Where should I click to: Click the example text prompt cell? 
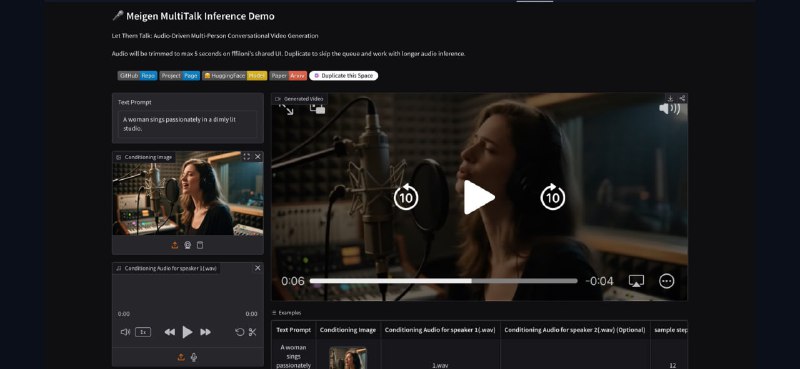(x=293, y=356)
